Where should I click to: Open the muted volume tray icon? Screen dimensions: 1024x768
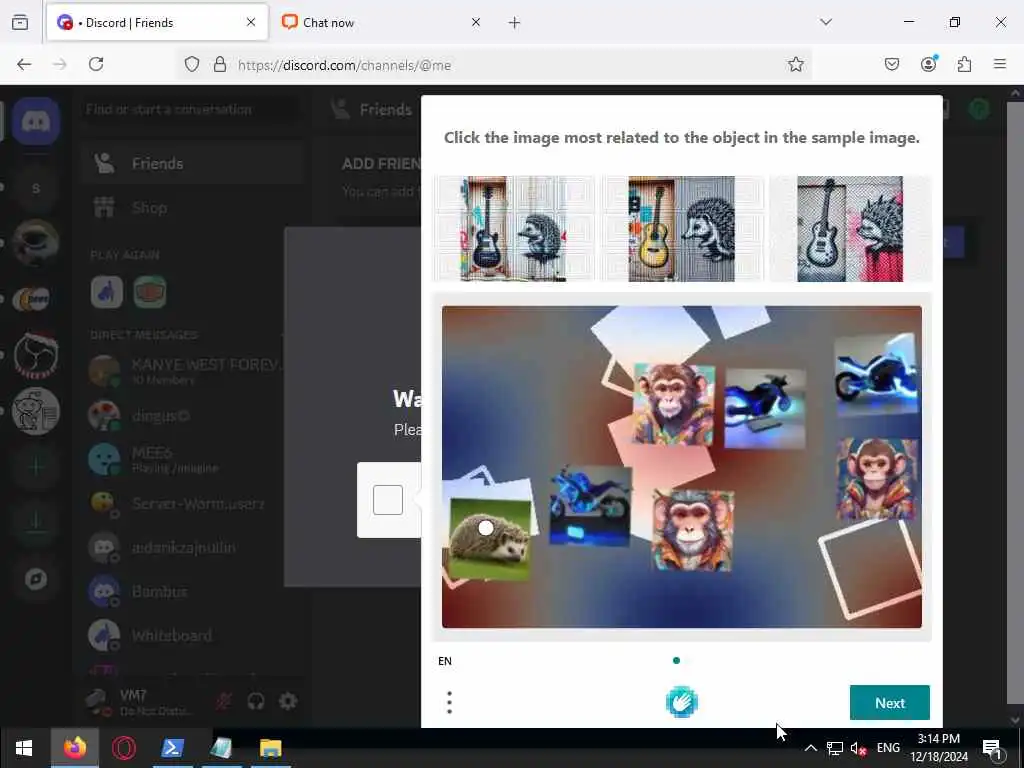click(x=859, y=748)
